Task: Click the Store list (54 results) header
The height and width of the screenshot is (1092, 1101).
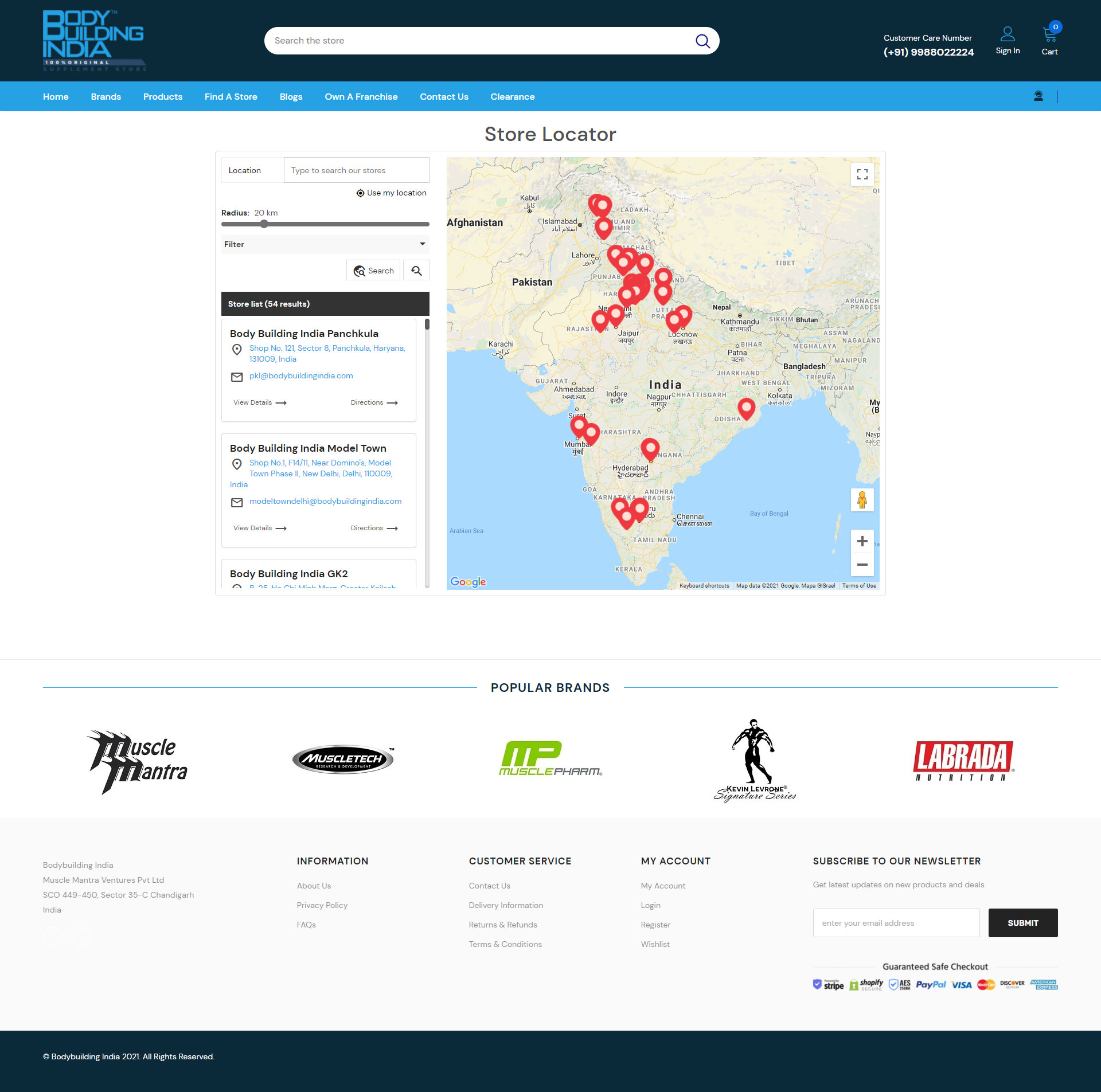Action: coord(325,304)
